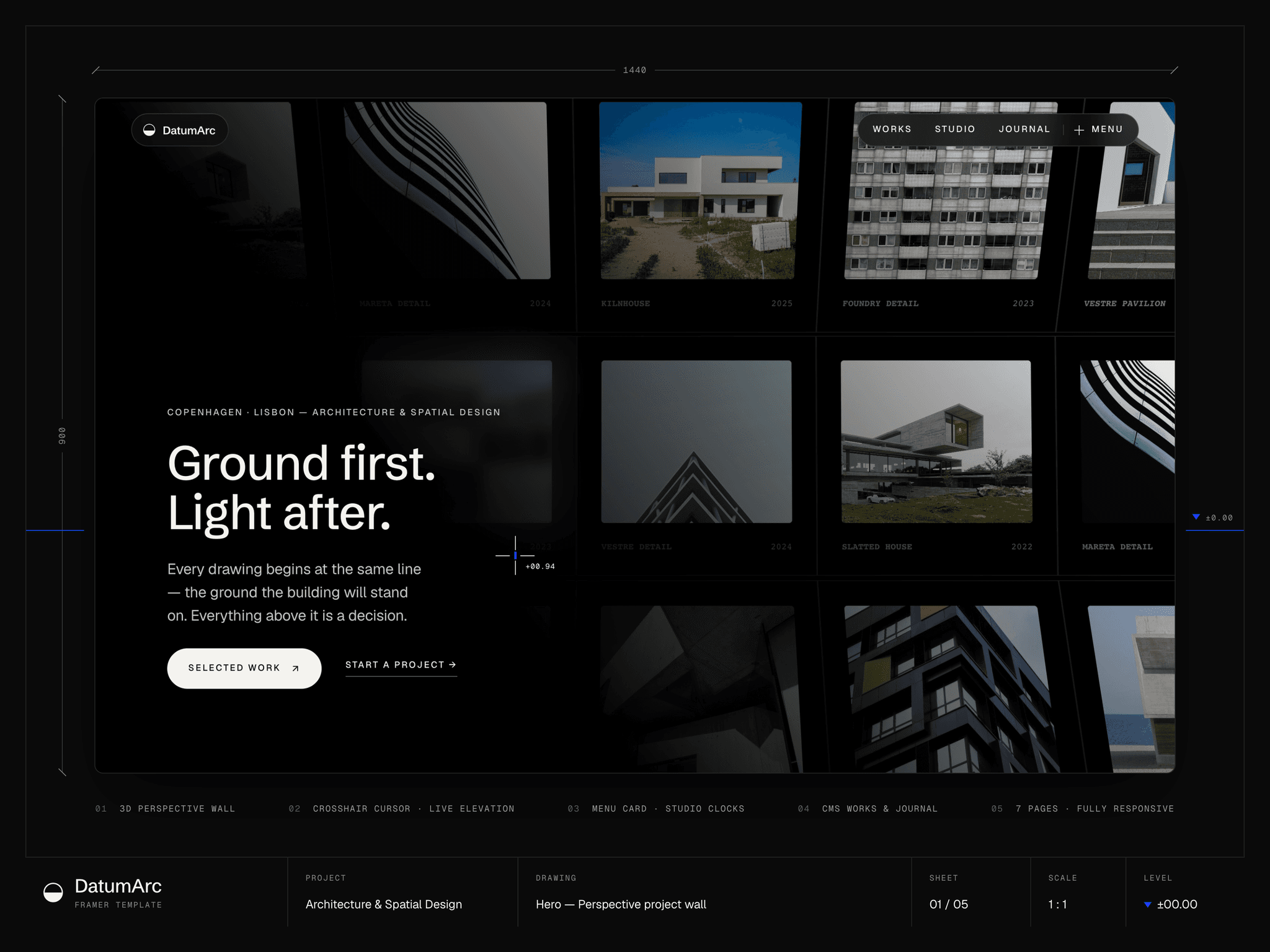Open the Journal navigation item
The image size is (1270, 952).
(x=1024, y=129)
